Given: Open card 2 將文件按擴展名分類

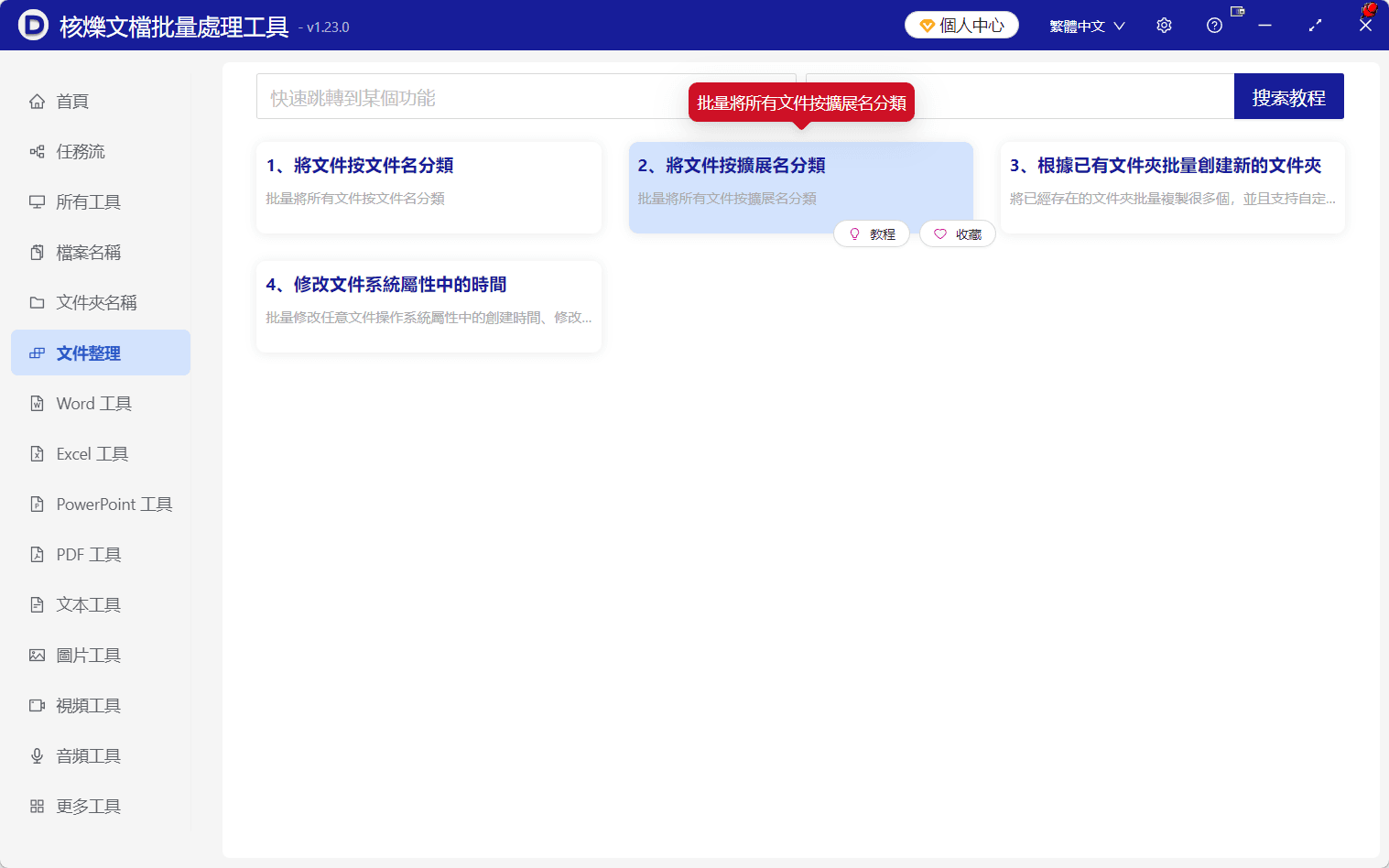Looking at the screenshot, I should pos(800,188).
